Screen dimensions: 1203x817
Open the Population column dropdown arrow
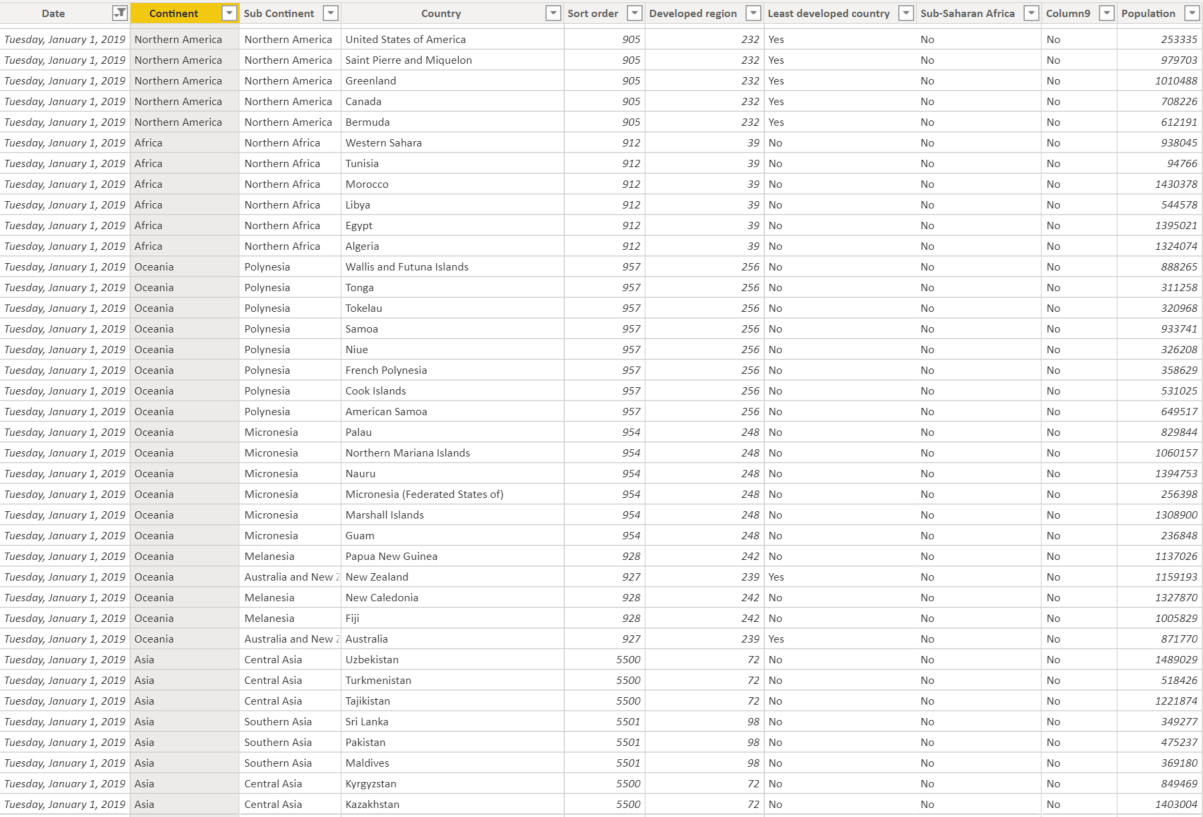point(1191,13)
